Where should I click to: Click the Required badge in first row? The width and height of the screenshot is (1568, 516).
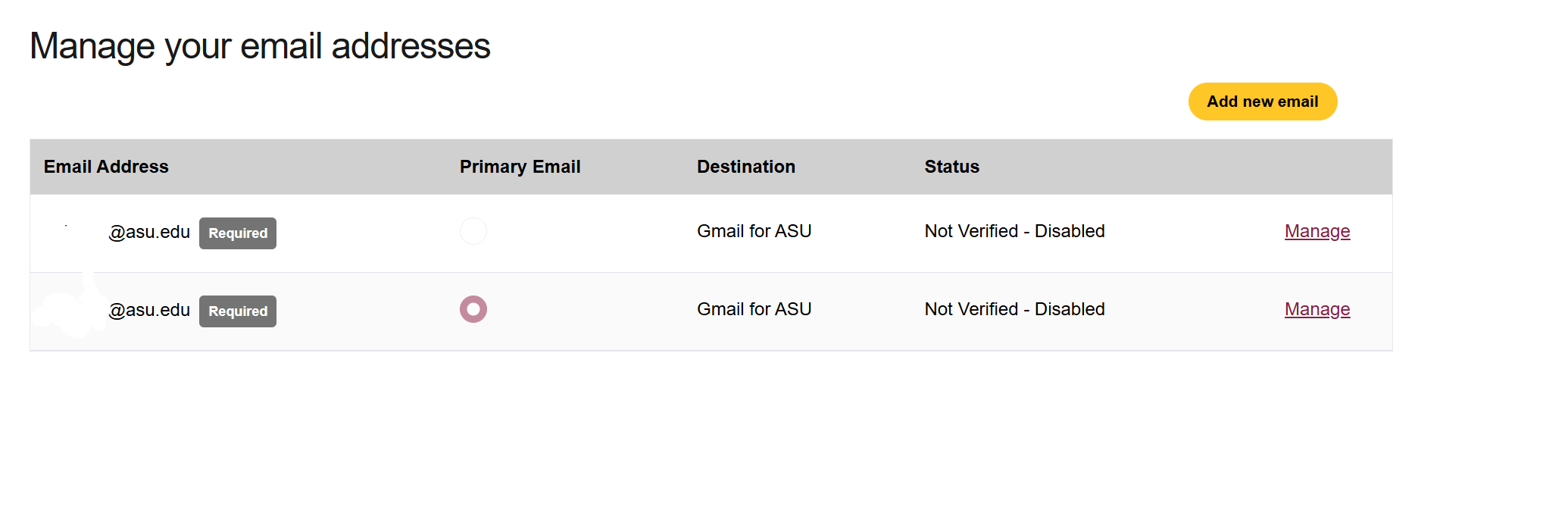(238, 233)
